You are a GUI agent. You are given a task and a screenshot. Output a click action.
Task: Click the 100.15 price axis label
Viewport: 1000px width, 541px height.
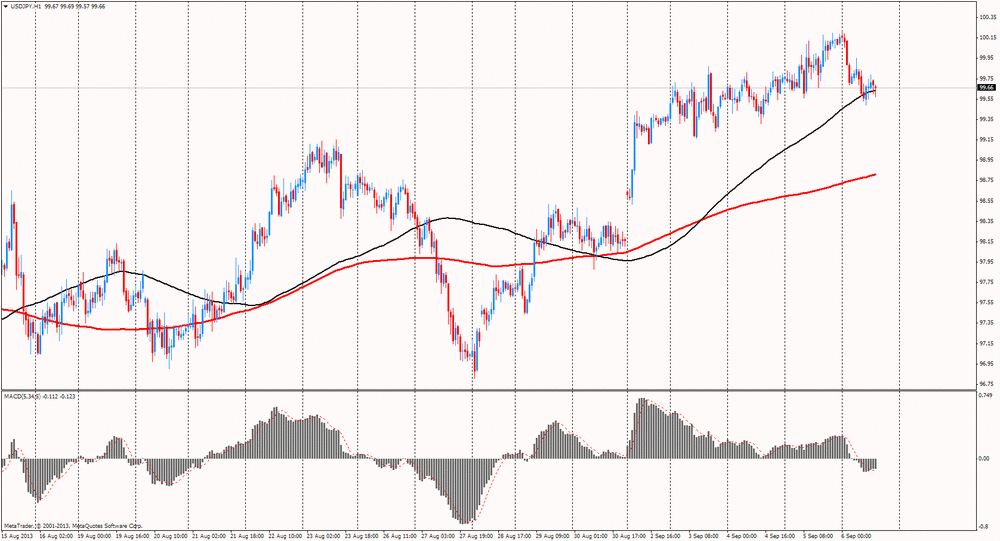tap(987, 38)
